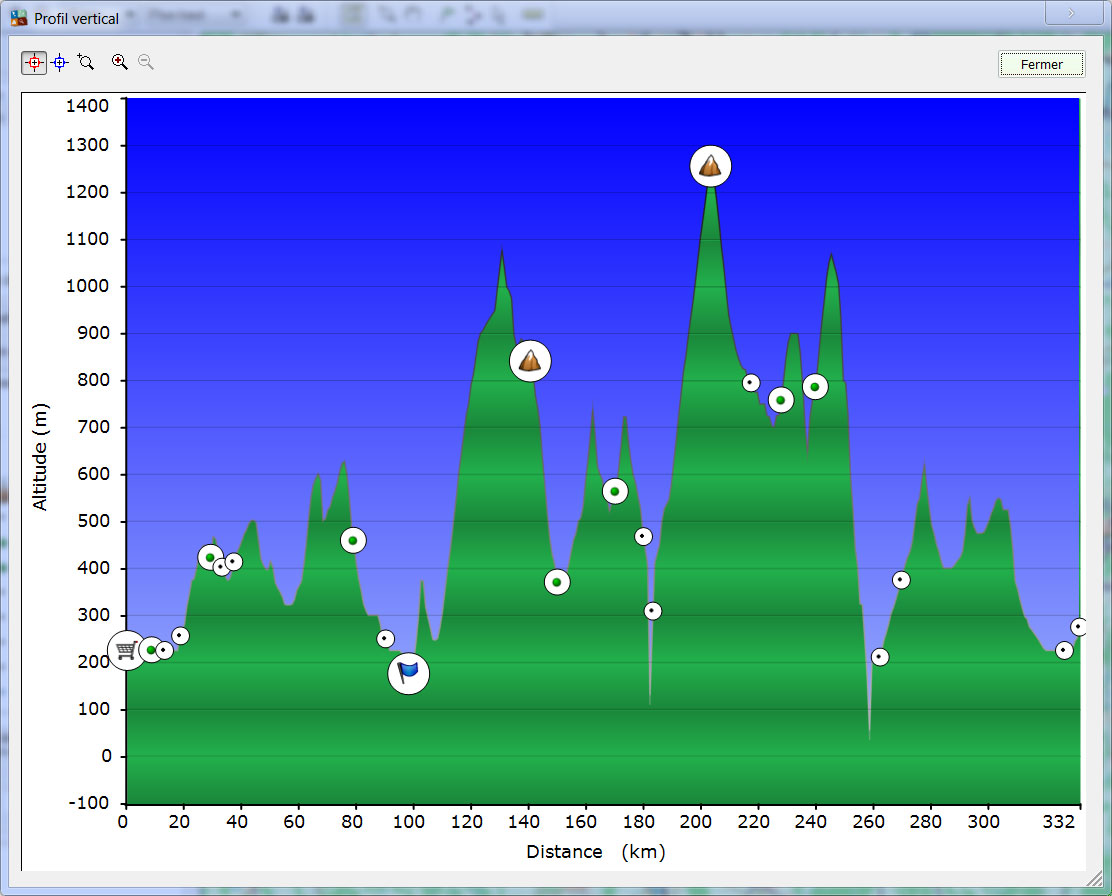
Task: Click the shopping cart waypoint at start
Action: pyautogui.click(x=126, y=651)
